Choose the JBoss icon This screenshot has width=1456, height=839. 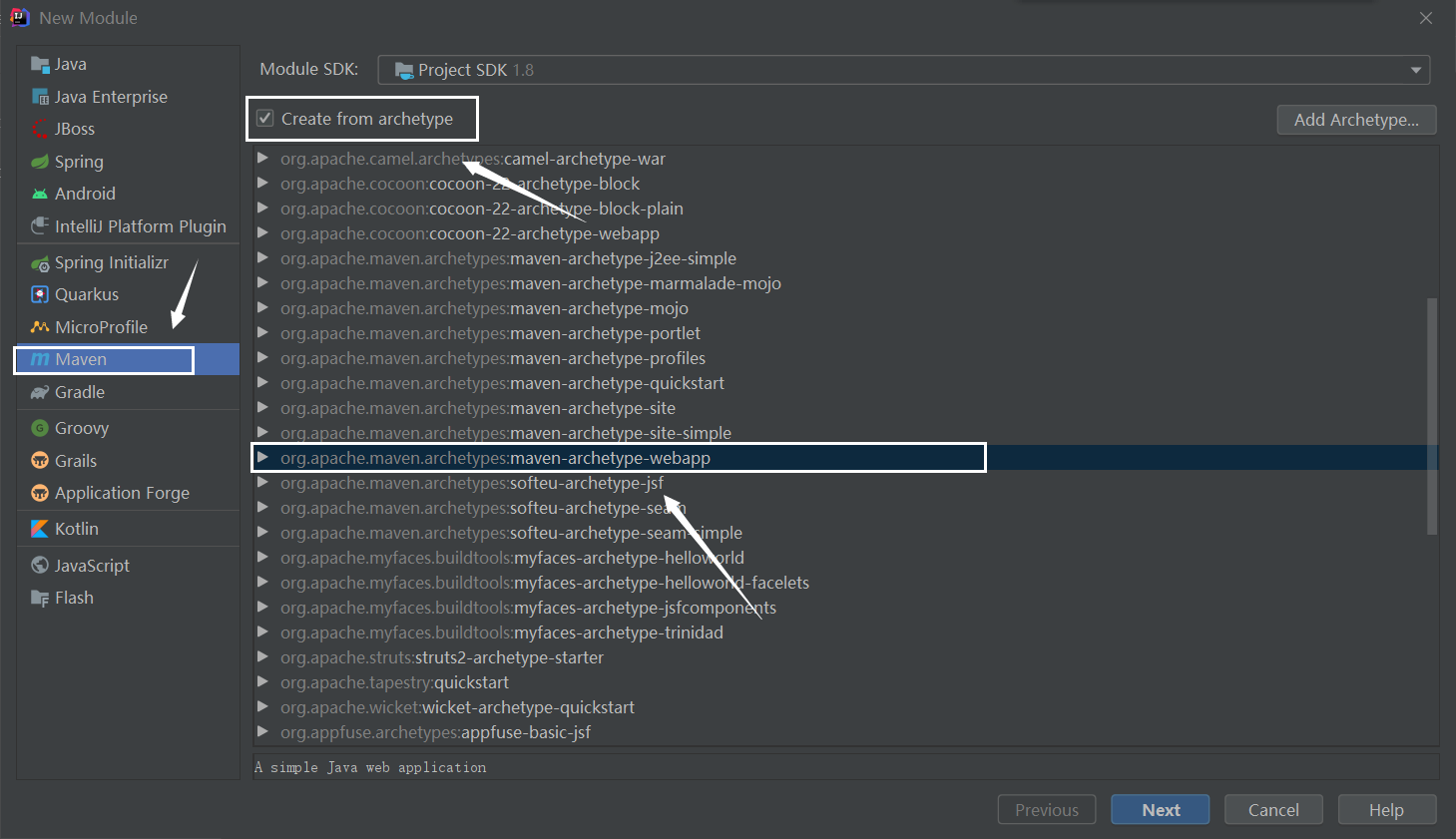tap(40, 129)
